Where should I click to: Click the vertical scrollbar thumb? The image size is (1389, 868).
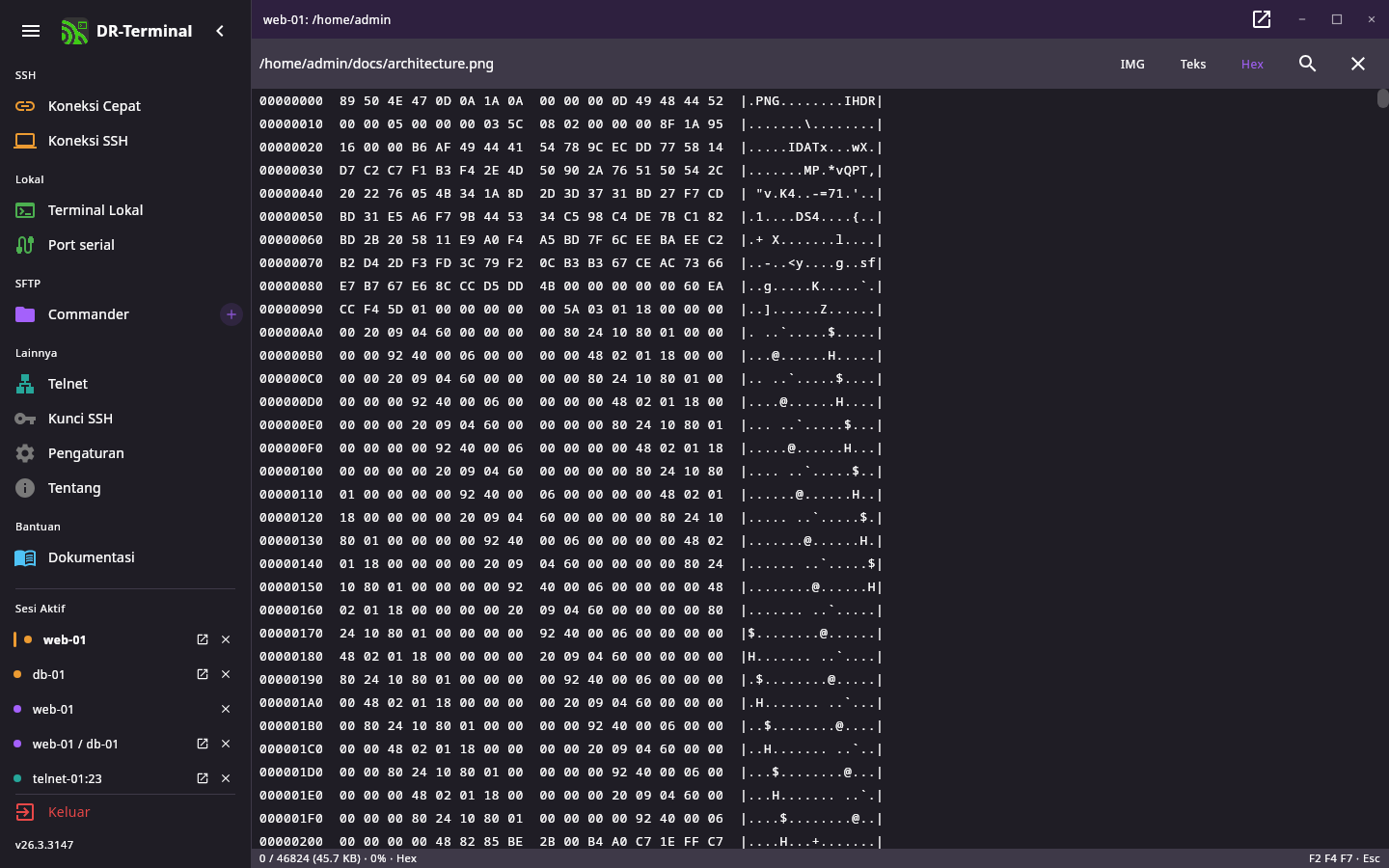point(1383,98)
